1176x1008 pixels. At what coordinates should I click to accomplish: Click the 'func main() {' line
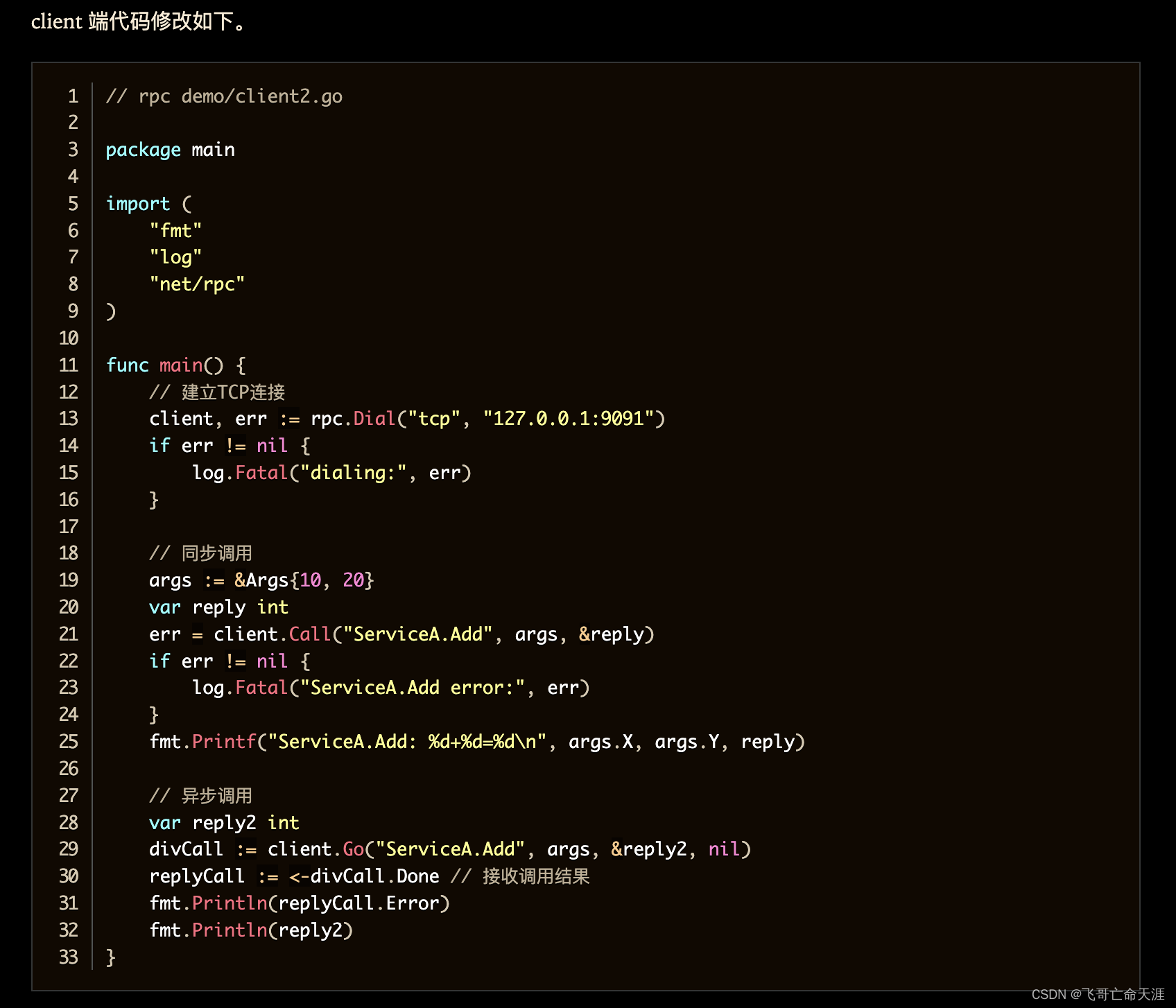(175, 365)
